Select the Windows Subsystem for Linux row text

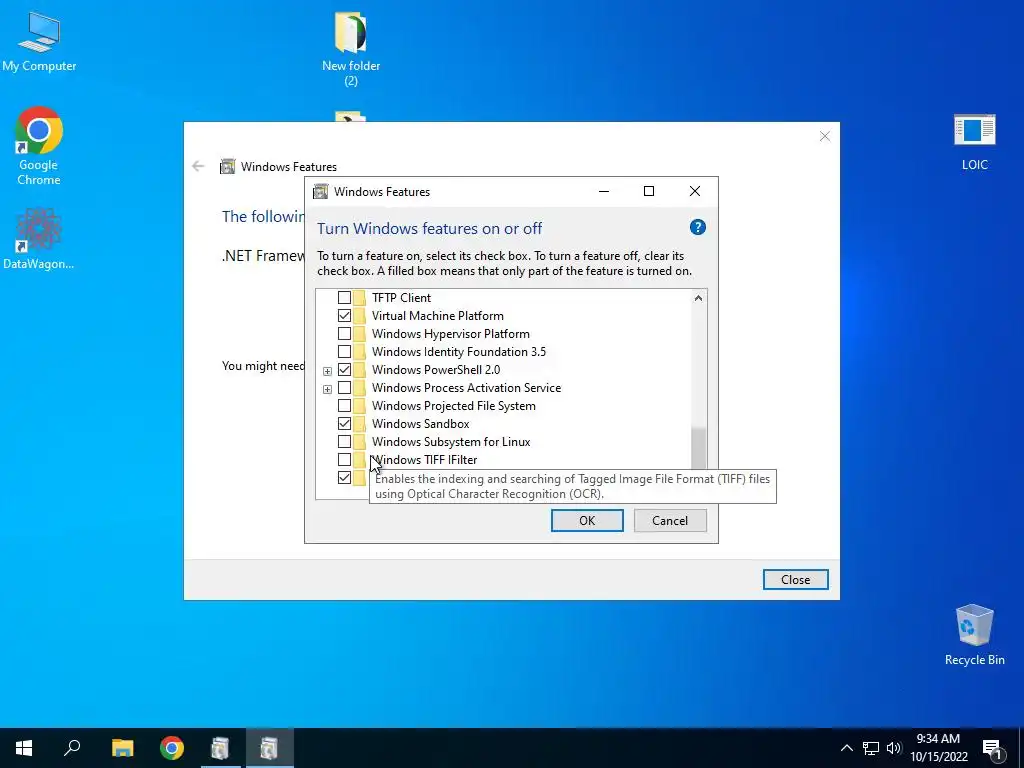tap(451, 441)
